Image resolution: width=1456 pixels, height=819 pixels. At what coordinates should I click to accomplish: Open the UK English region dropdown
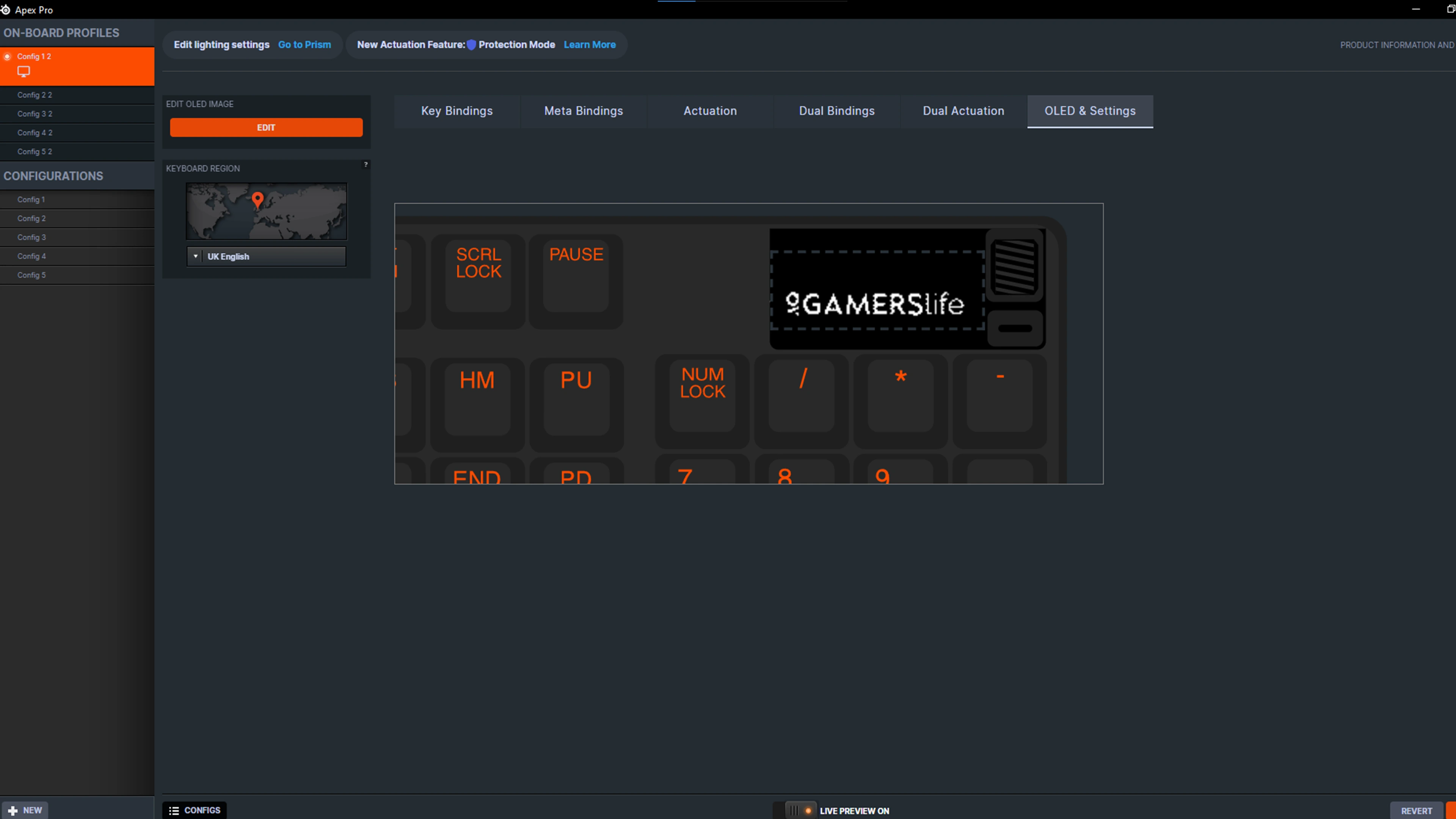(x=266, y=257)
